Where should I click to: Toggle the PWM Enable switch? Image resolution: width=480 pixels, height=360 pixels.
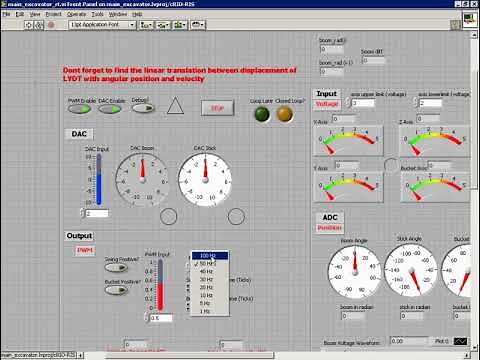[79, 109]
